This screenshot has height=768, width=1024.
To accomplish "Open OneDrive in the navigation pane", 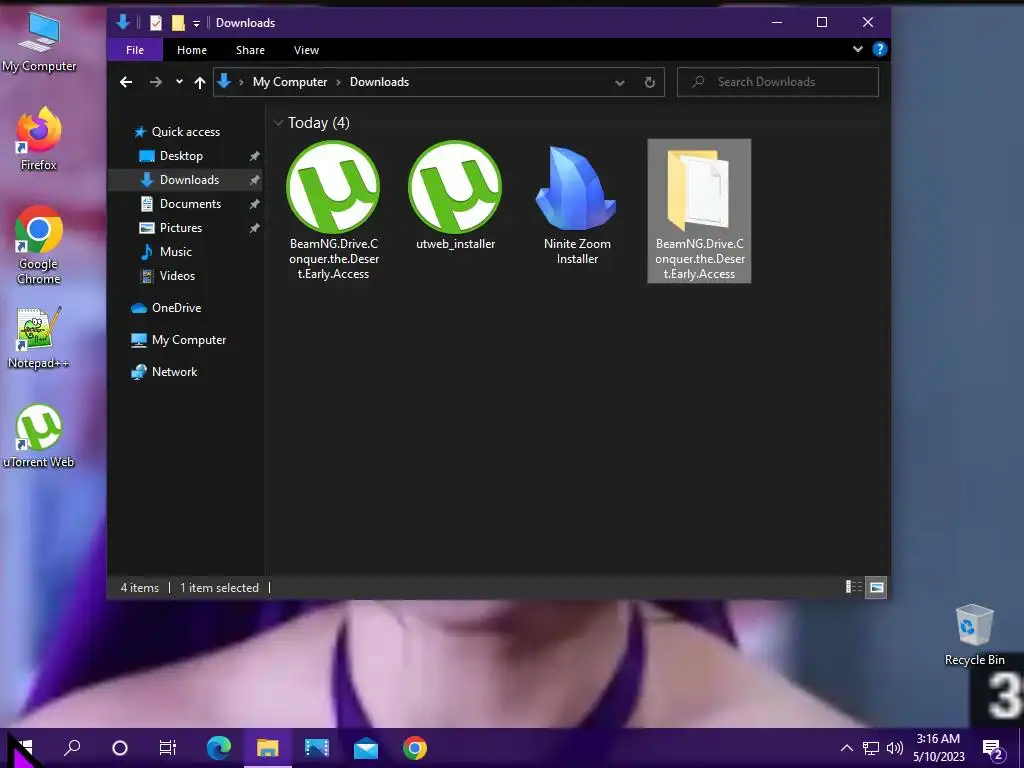I will 176,308.
